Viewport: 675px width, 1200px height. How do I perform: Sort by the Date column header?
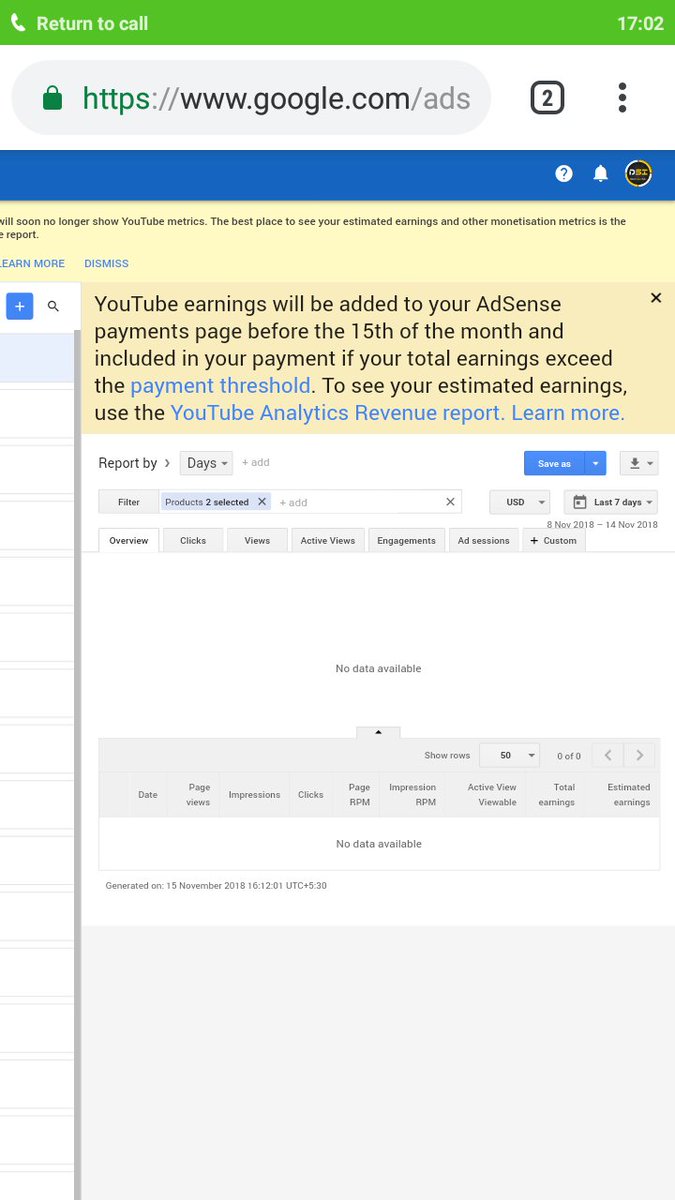tap(148, 795)
